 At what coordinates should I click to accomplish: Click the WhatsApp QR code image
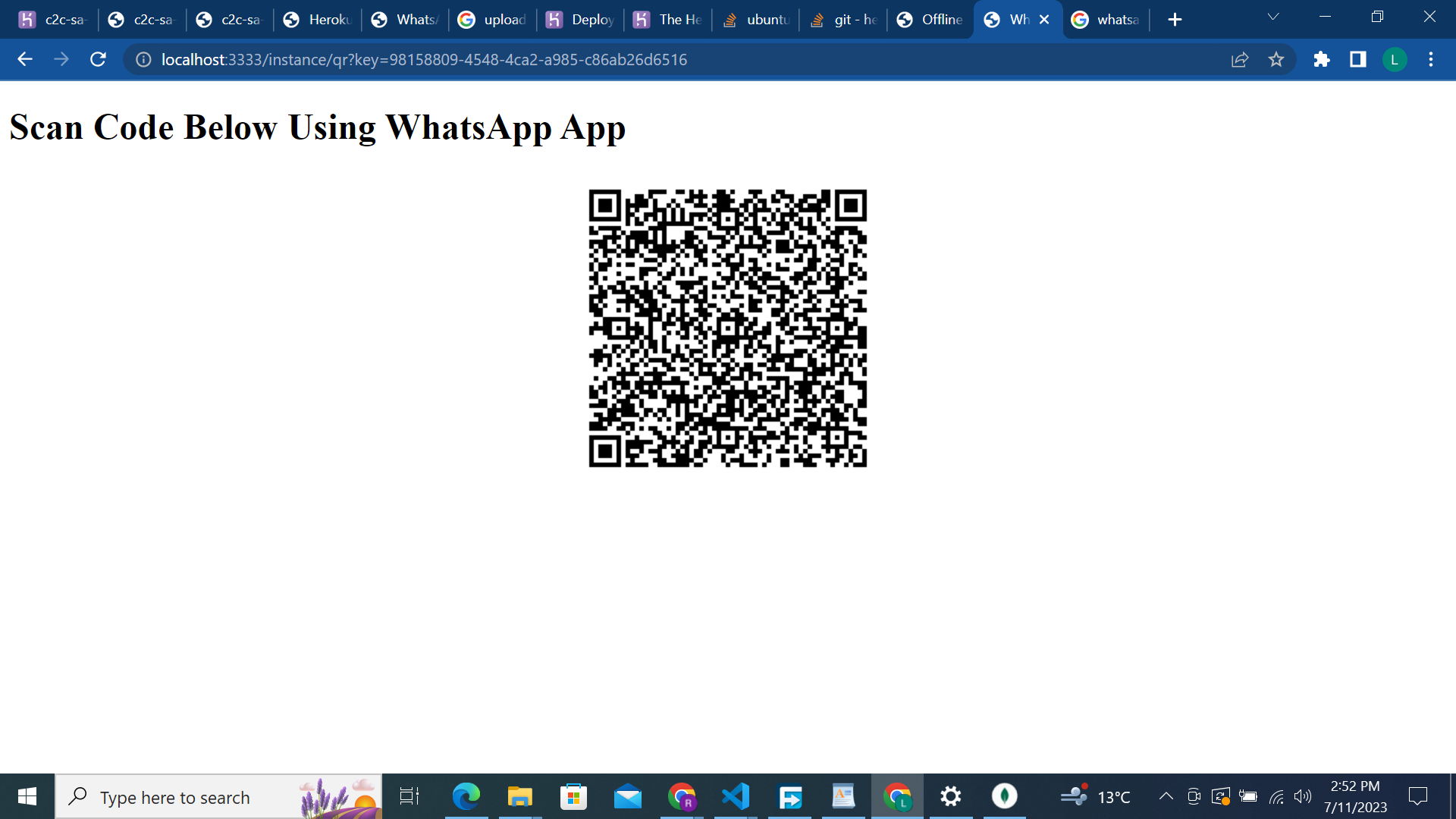tap(727, 328)
